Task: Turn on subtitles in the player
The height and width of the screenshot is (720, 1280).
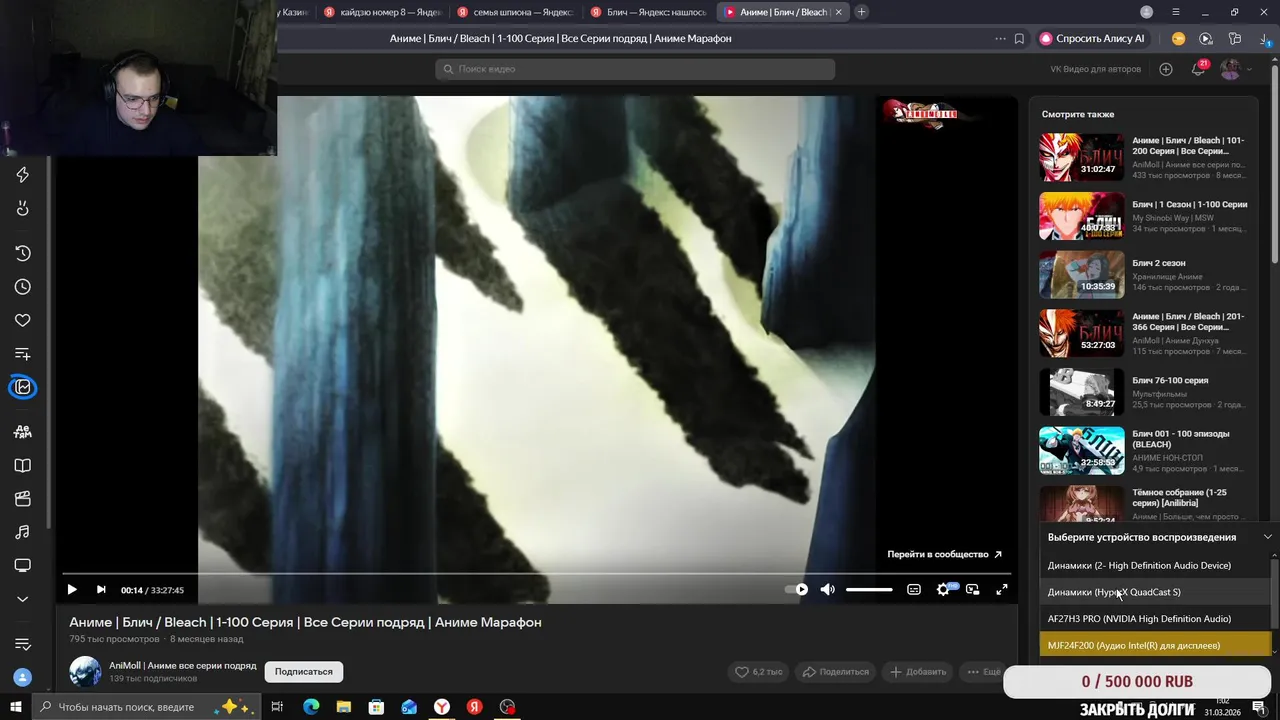Action: (913, 590)
